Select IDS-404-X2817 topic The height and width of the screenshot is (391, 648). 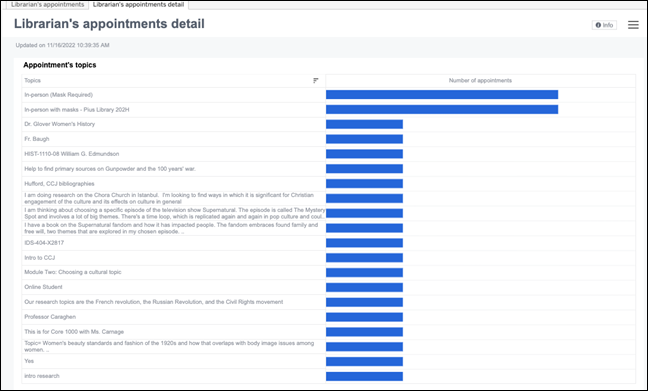point(44,243)
